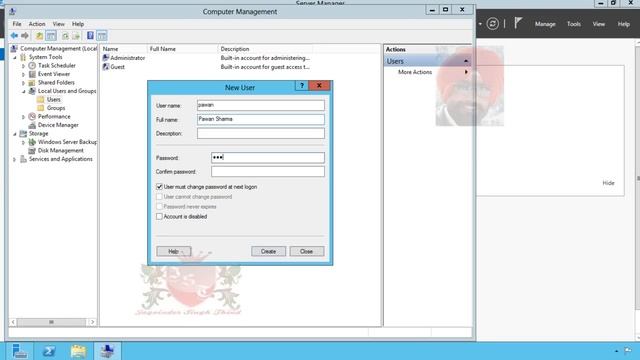Viewport: 640px width, 360px height.
Task: Open Server Manager's Manage menu
Action: click(545, 24)
